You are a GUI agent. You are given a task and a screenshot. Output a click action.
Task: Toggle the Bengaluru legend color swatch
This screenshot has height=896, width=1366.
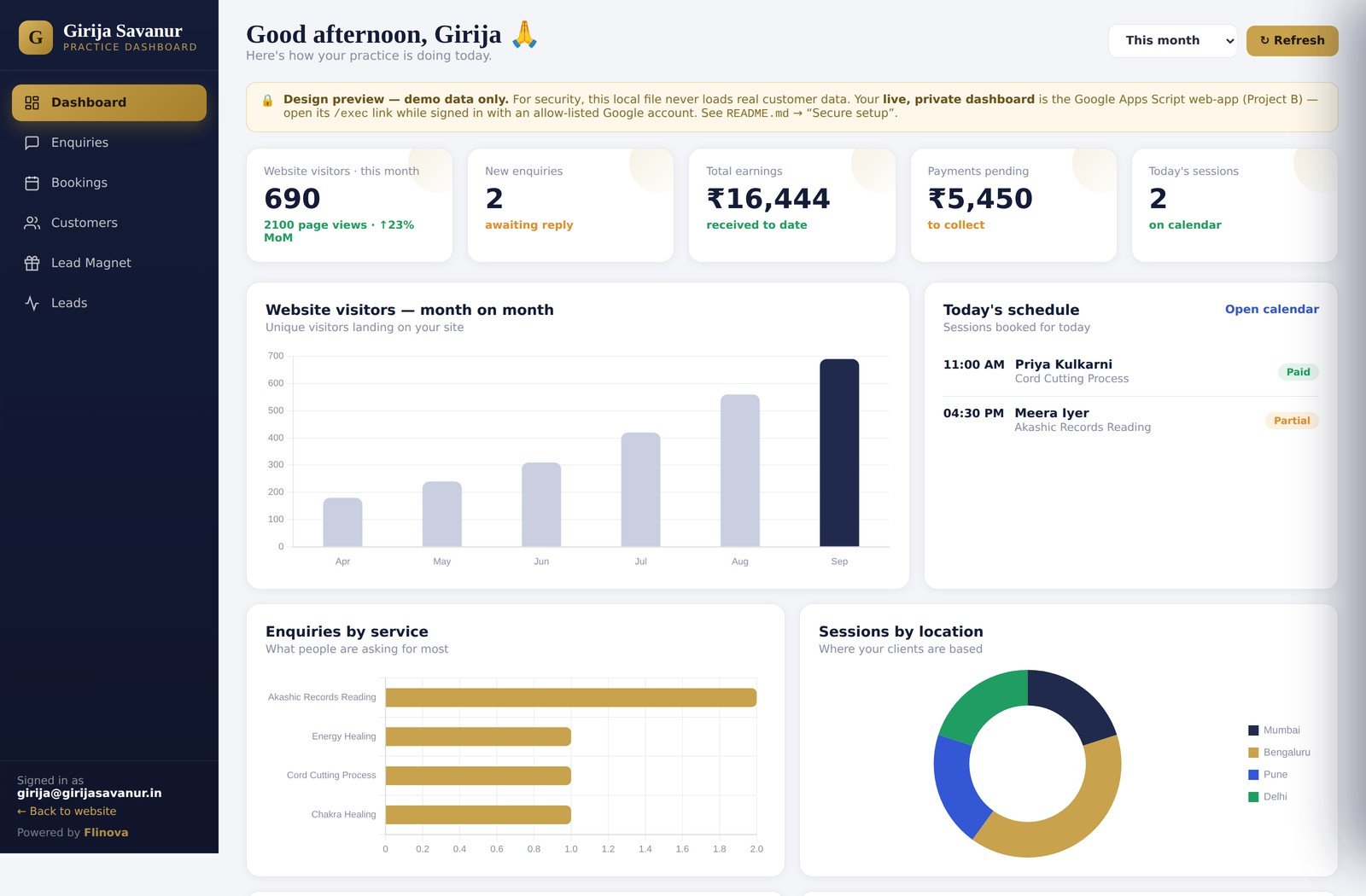1253,753
